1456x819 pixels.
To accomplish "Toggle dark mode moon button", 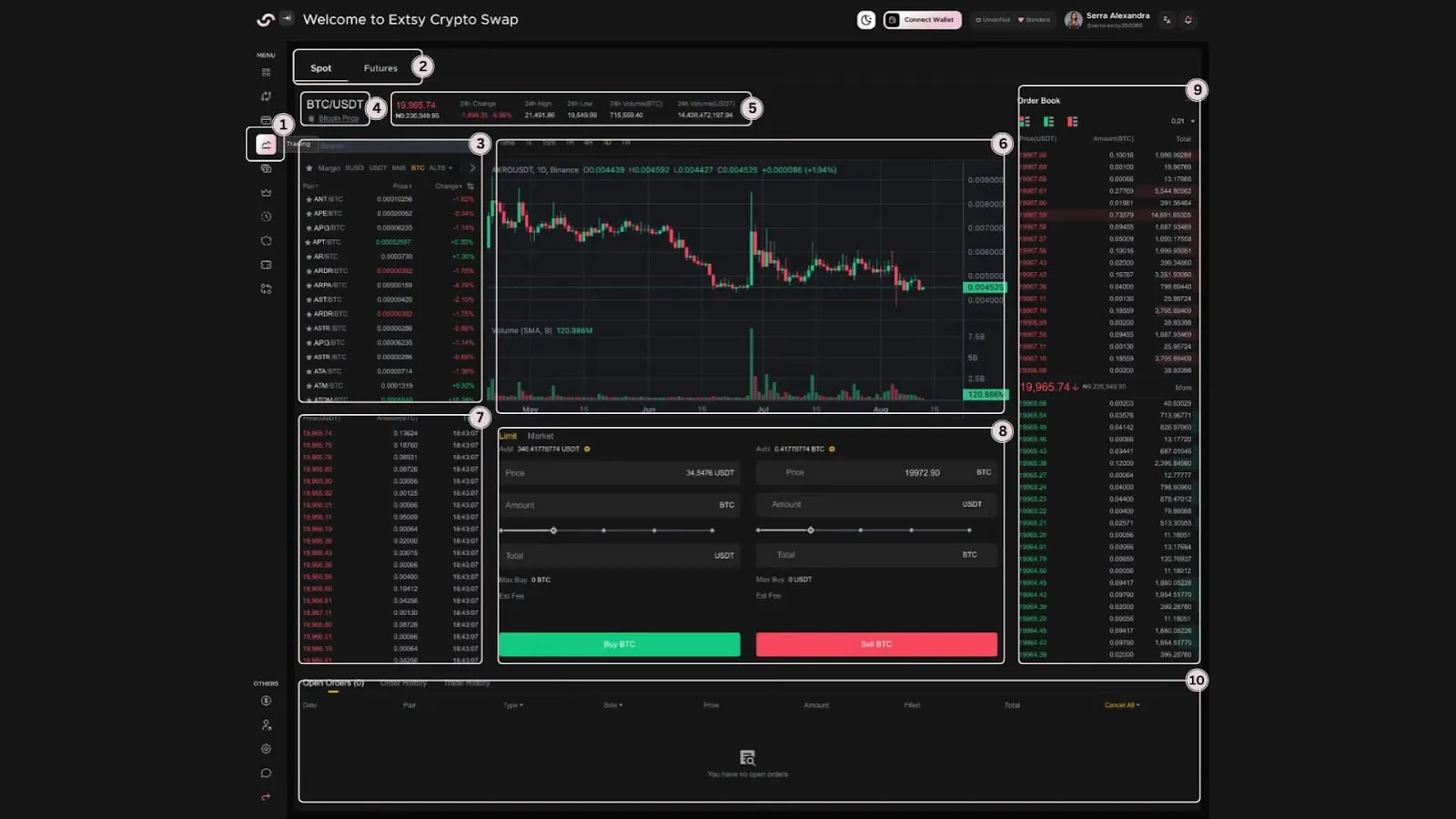I will pyautogui.click(x=865, y=20).
